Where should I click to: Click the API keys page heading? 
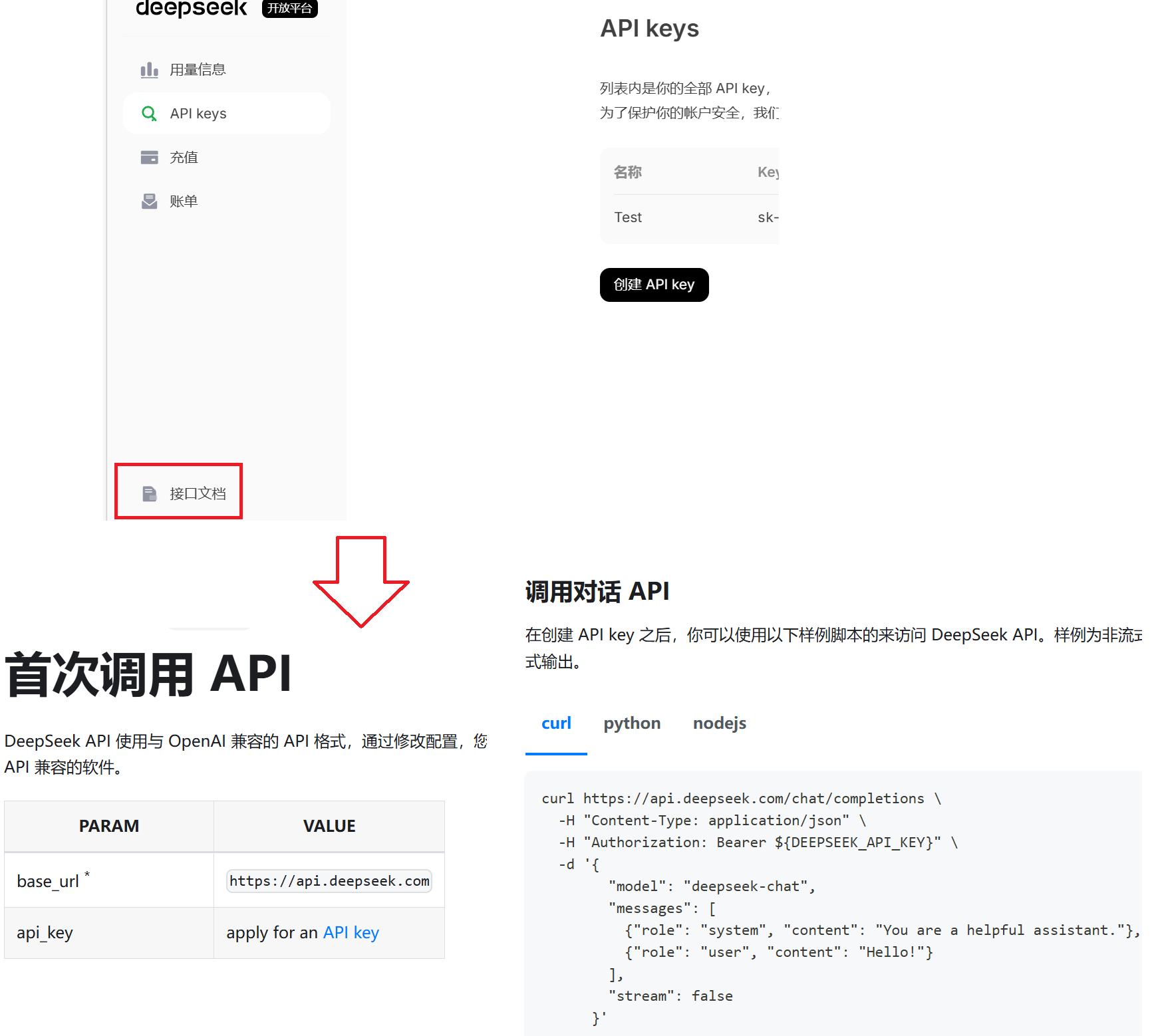tap(650, 29)
